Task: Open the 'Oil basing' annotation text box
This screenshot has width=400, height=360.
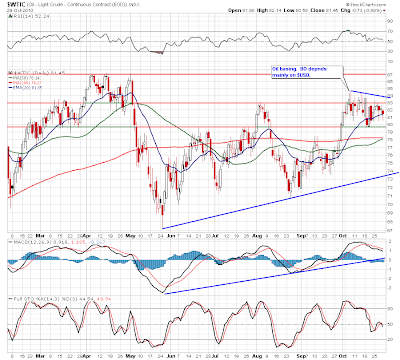Action: tap(307, 72)
